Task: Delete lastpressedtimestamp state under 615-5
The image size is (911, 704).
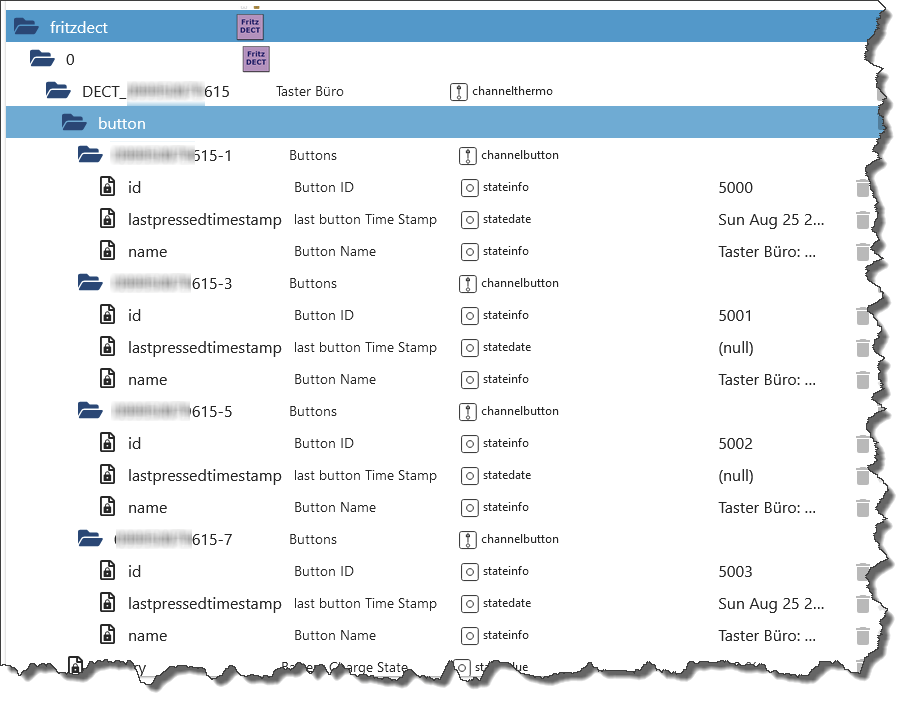Action: coord(863,476)
